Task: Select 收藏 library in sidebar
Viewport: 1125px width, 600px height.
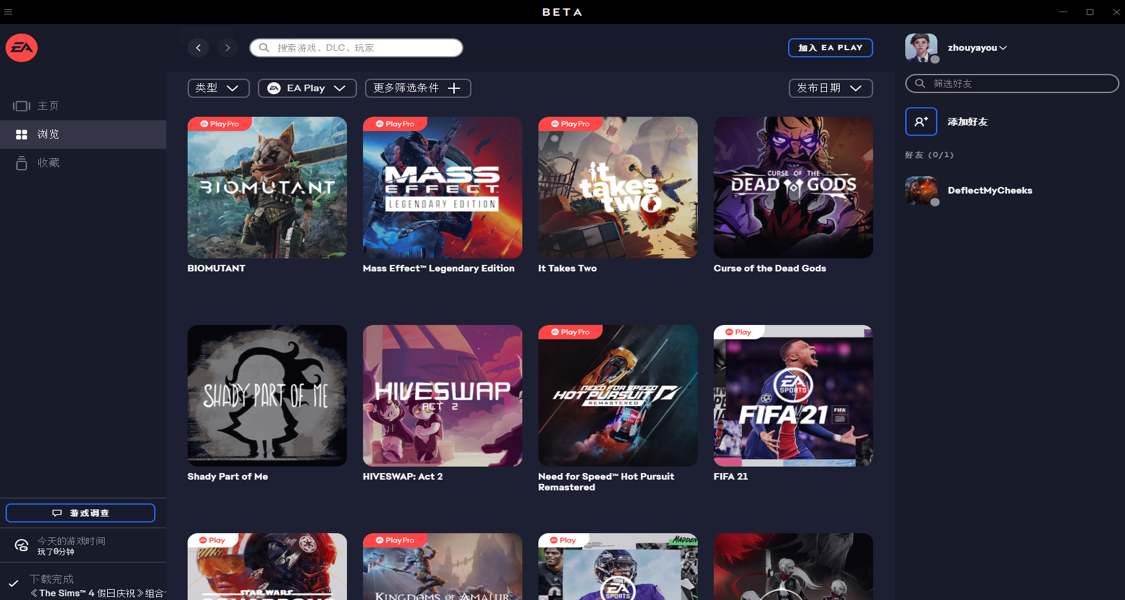Action: point(48,163)
